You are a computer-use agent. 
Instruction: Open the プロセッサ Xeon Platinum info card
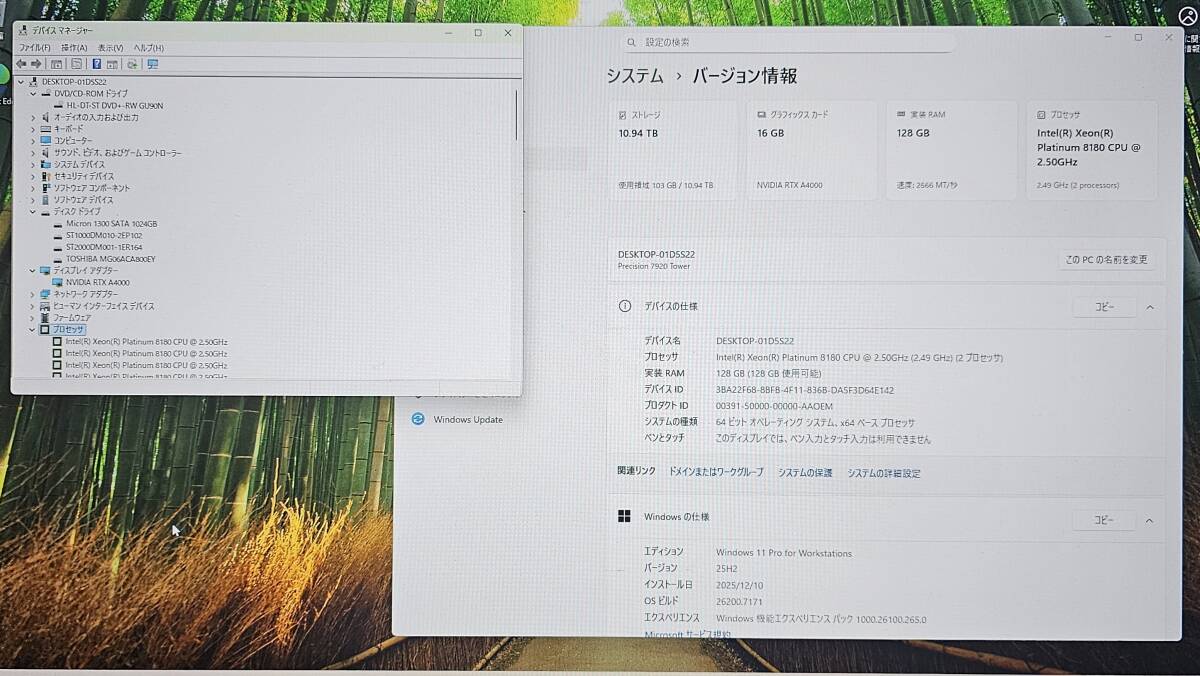point(1091,149)
